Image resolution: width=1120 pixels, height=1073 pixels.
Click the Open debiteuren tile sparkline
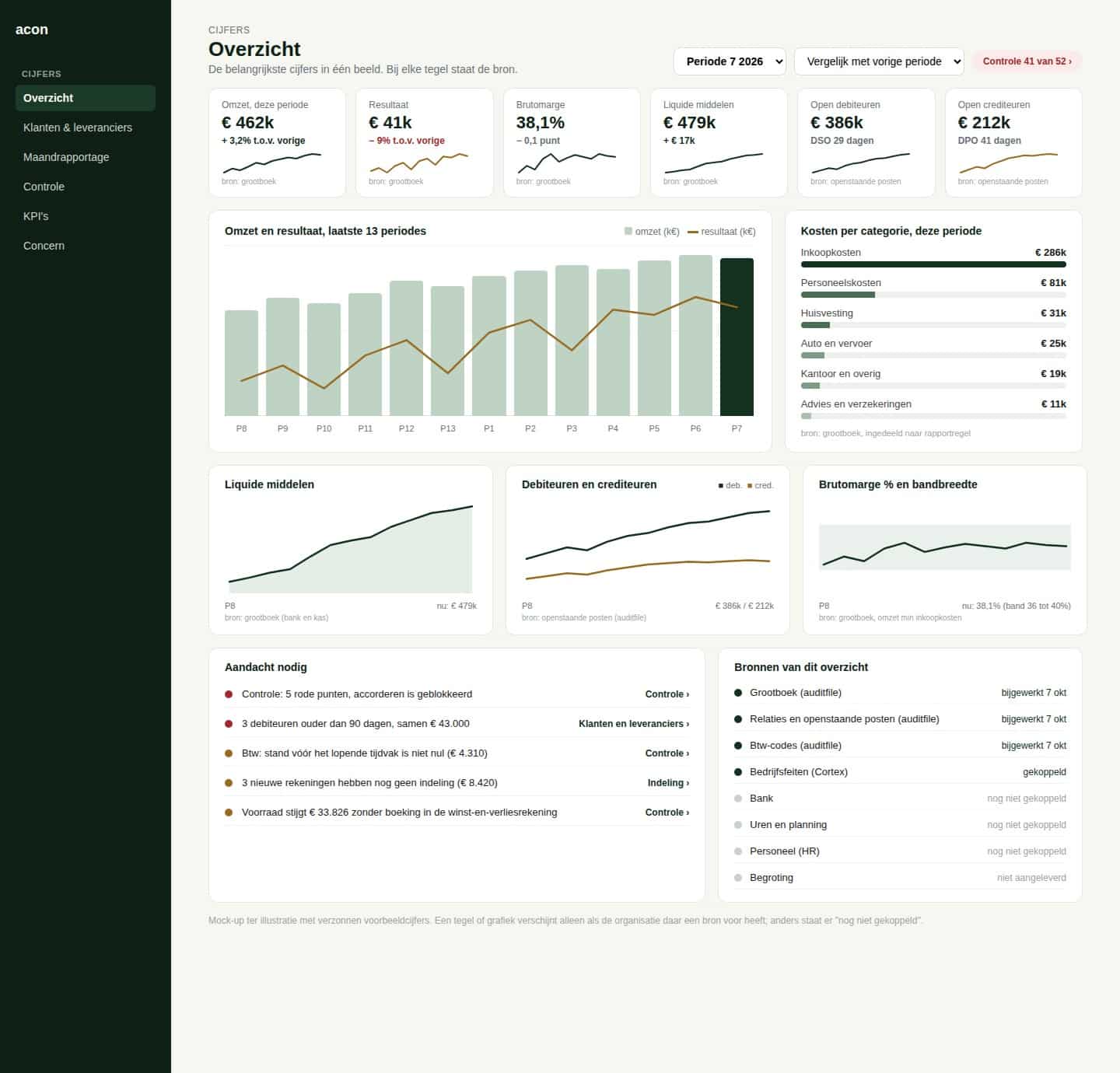(860, 163)
